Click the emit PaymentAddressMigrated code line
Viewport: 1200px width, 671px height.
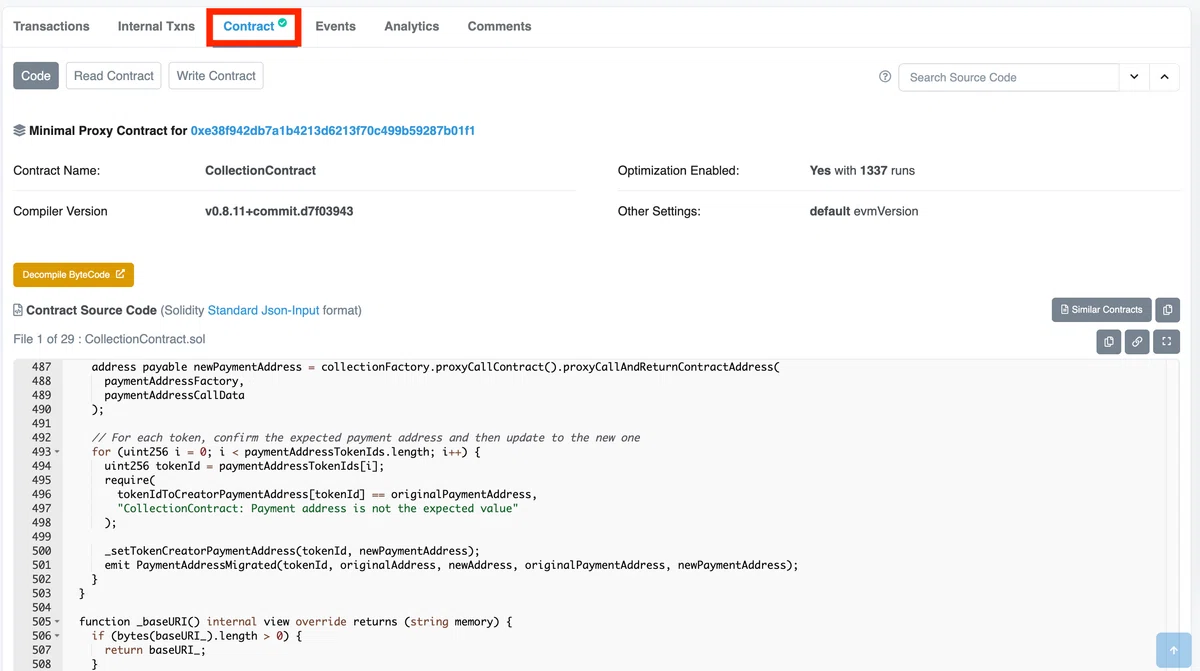[451, 565]
